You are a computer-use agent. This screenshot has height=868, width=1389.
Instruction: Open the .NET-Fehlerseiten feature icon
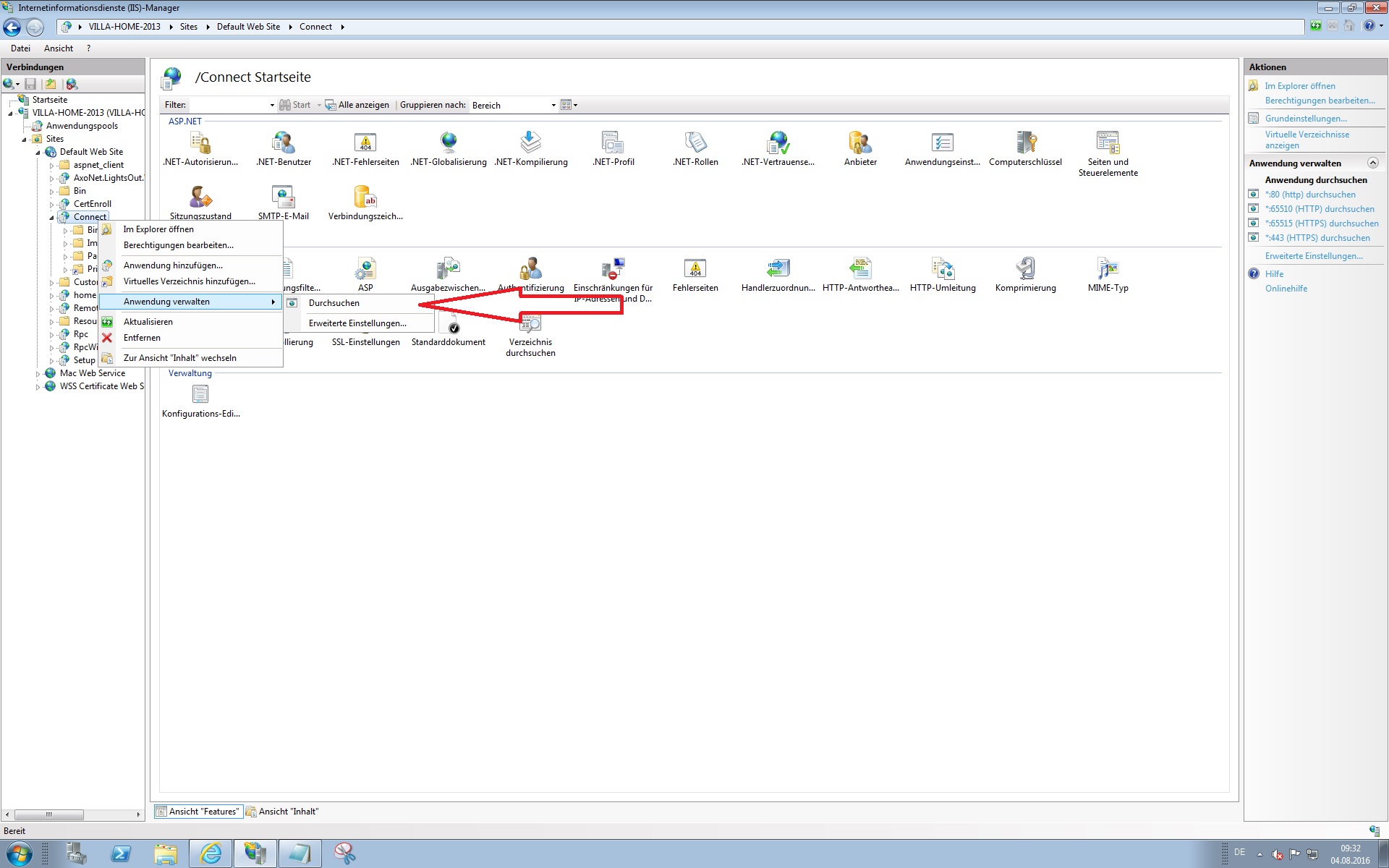pyautogui.click(x=365, y=143)
